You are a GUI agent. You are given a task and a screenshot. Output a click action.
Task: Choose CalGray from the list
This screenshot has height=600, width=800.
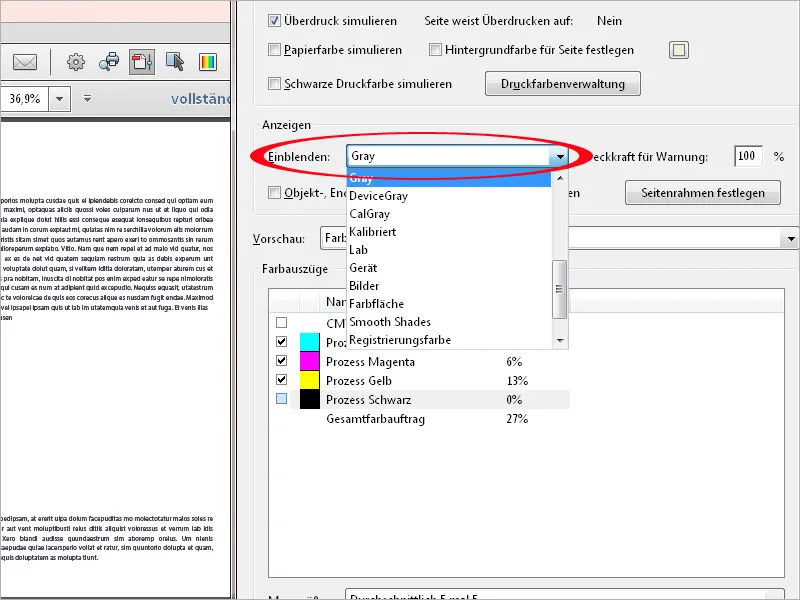[x=449, y=214]
